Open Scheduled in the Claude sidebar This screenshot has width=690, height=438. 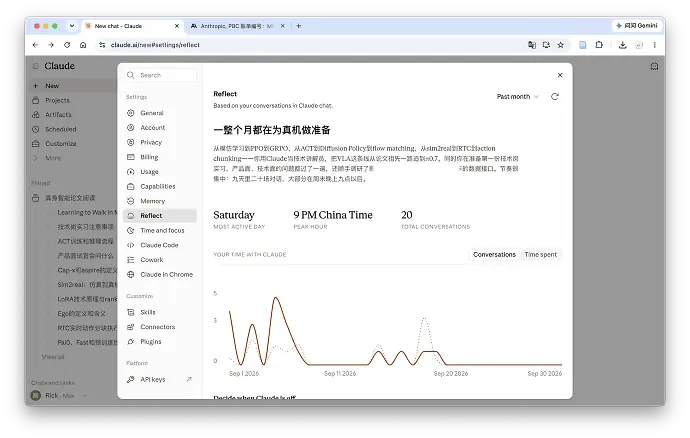click(x=60, y=129)
